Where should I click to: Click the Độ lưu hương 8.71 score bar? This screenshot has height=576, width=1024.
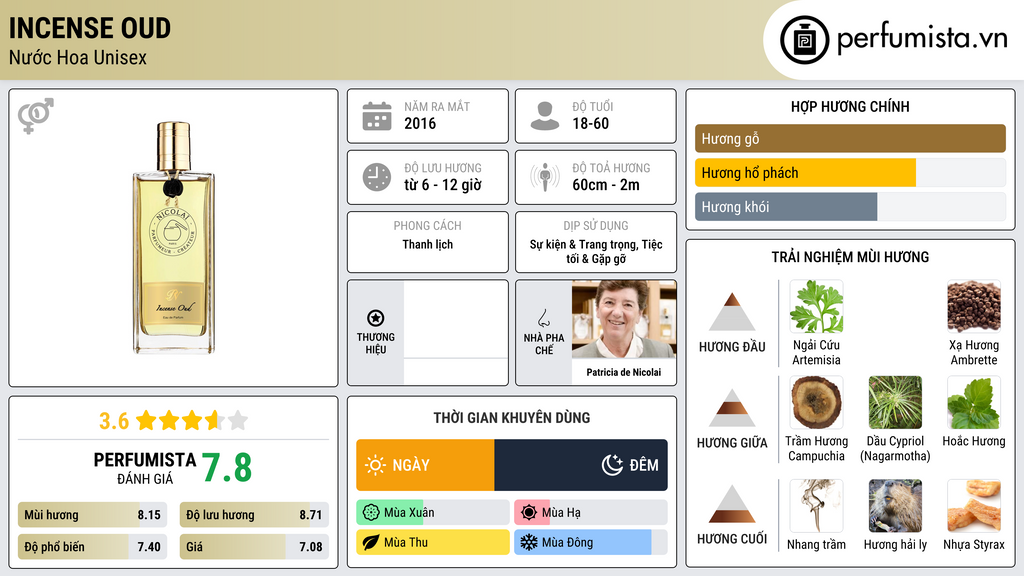click(x=254, y=515)
